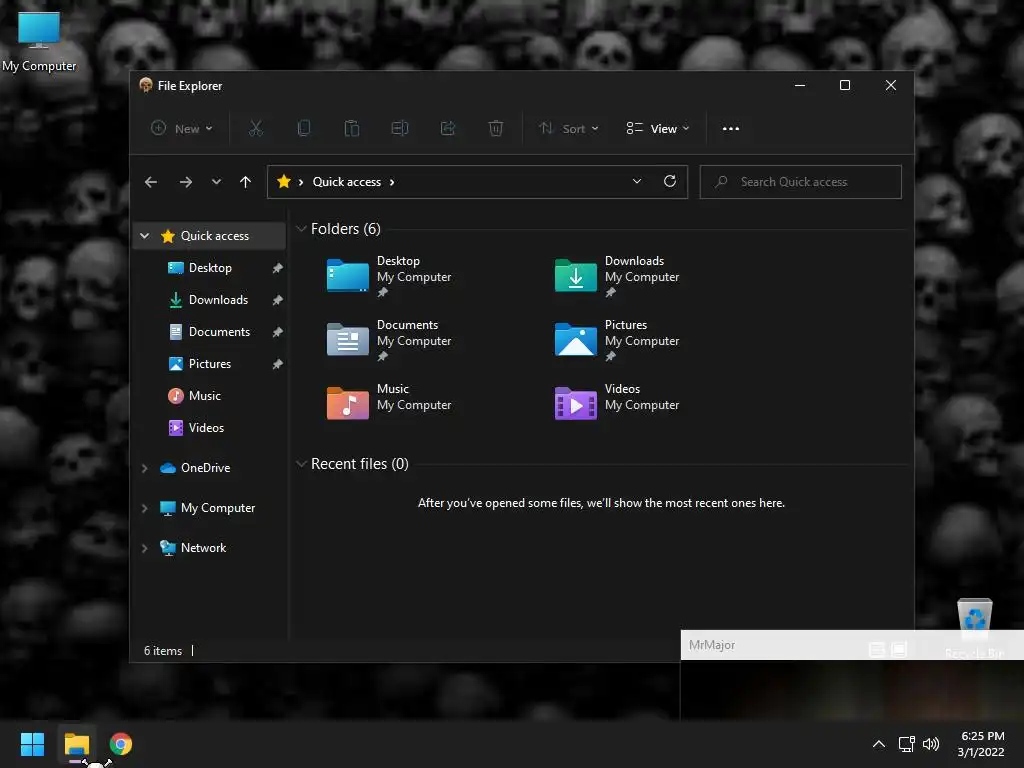
Task: Click the volume speaker tray icon
Action: (x=931, y=744)
